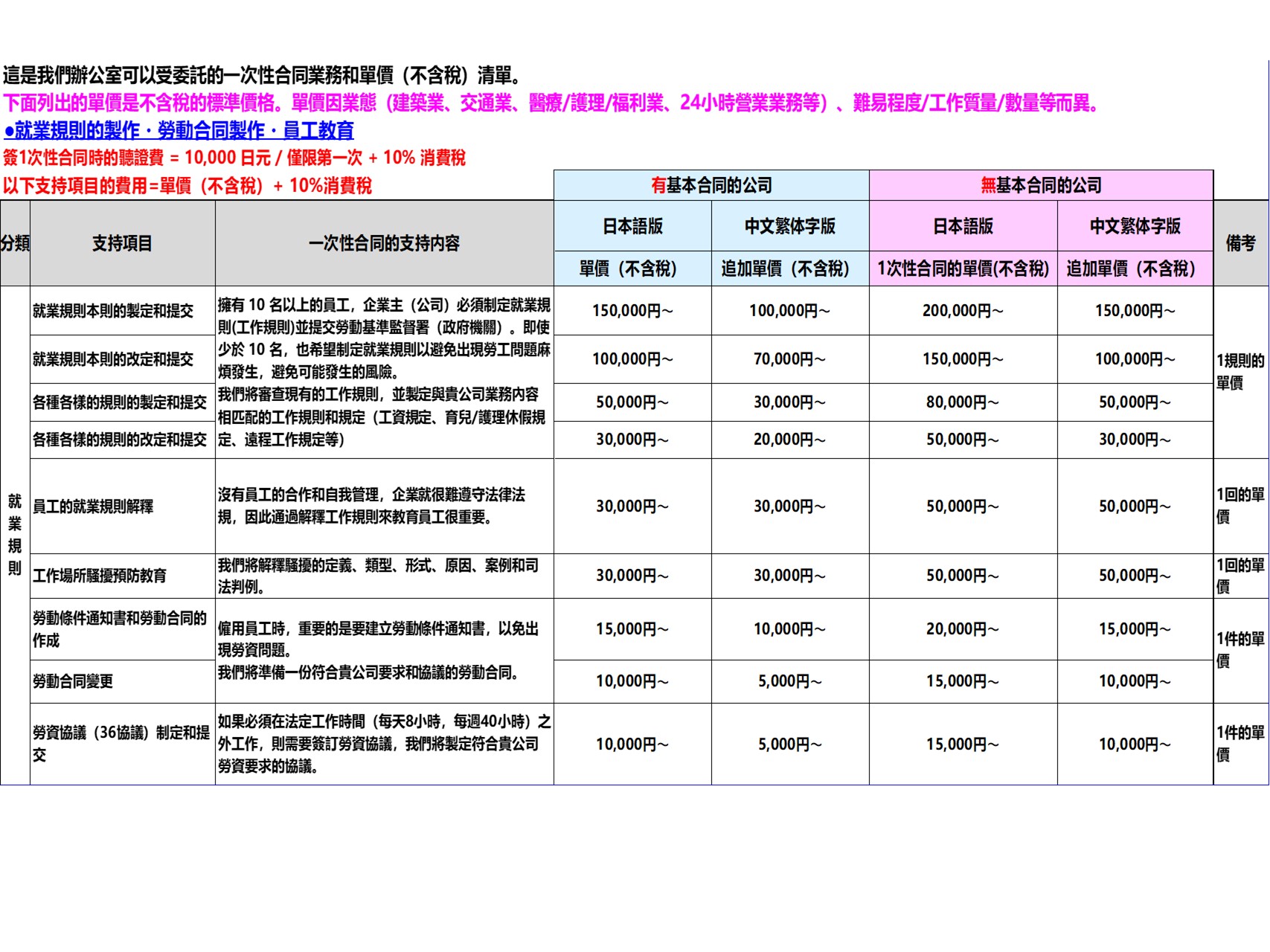Screen dimensions: 1270x952
Task: Click the 有基本合同的公司 header cell
Action: click(711, 185)
